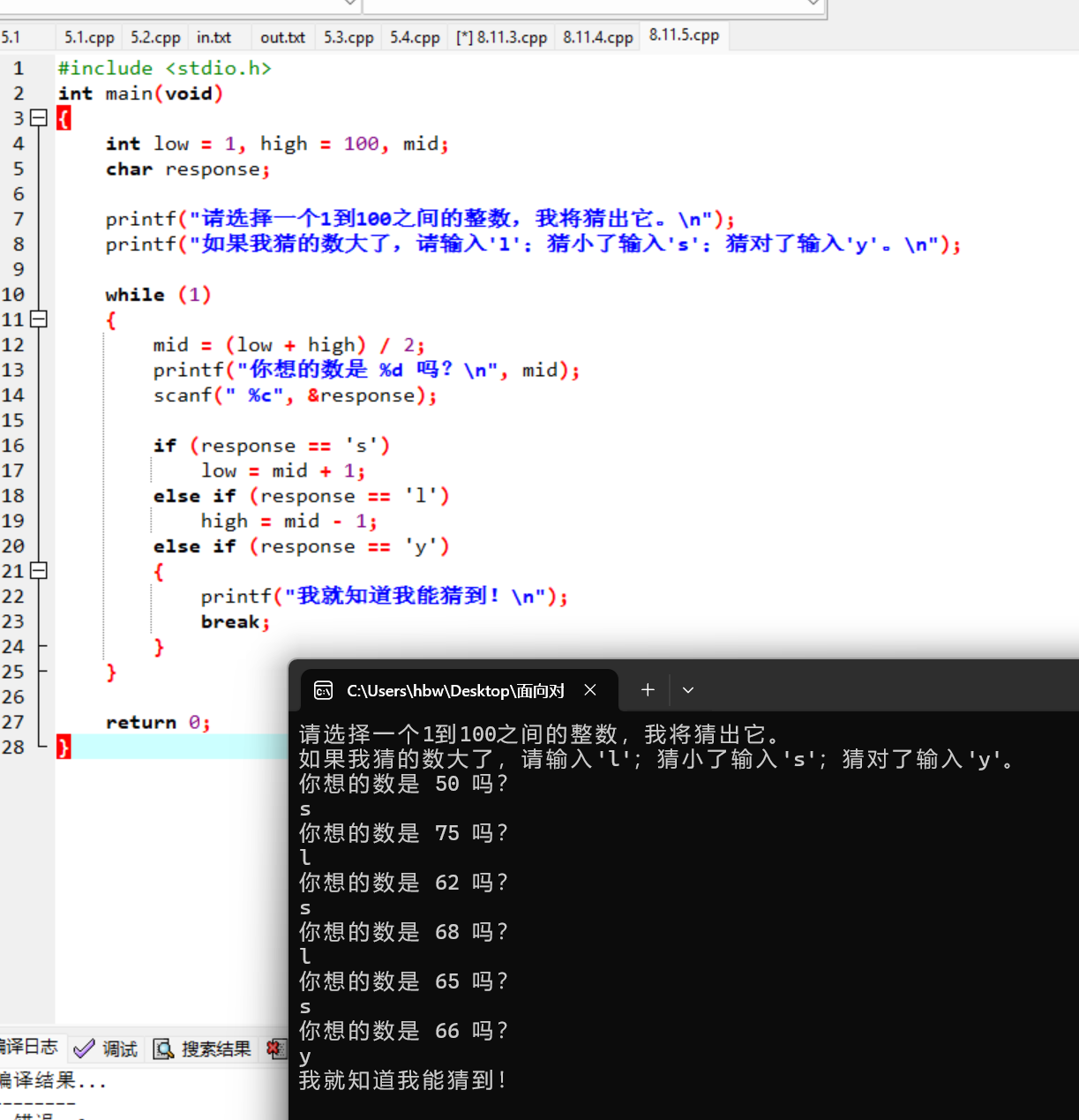Image resolution: width=1079 pixels, height=1120 pixels.
Task: Click the red X close panel icon
Action: click(275, 1049)
